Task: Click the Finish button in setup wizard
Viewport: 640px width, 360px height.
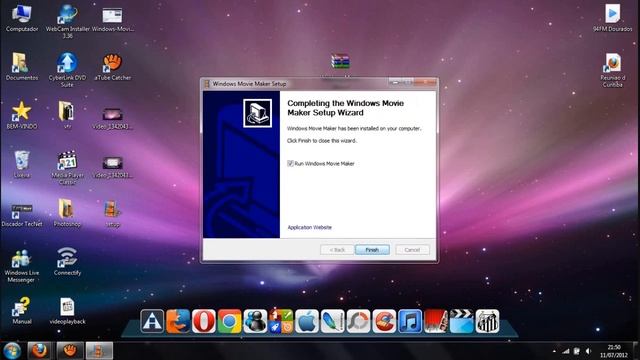Action: tap(372, 249)
